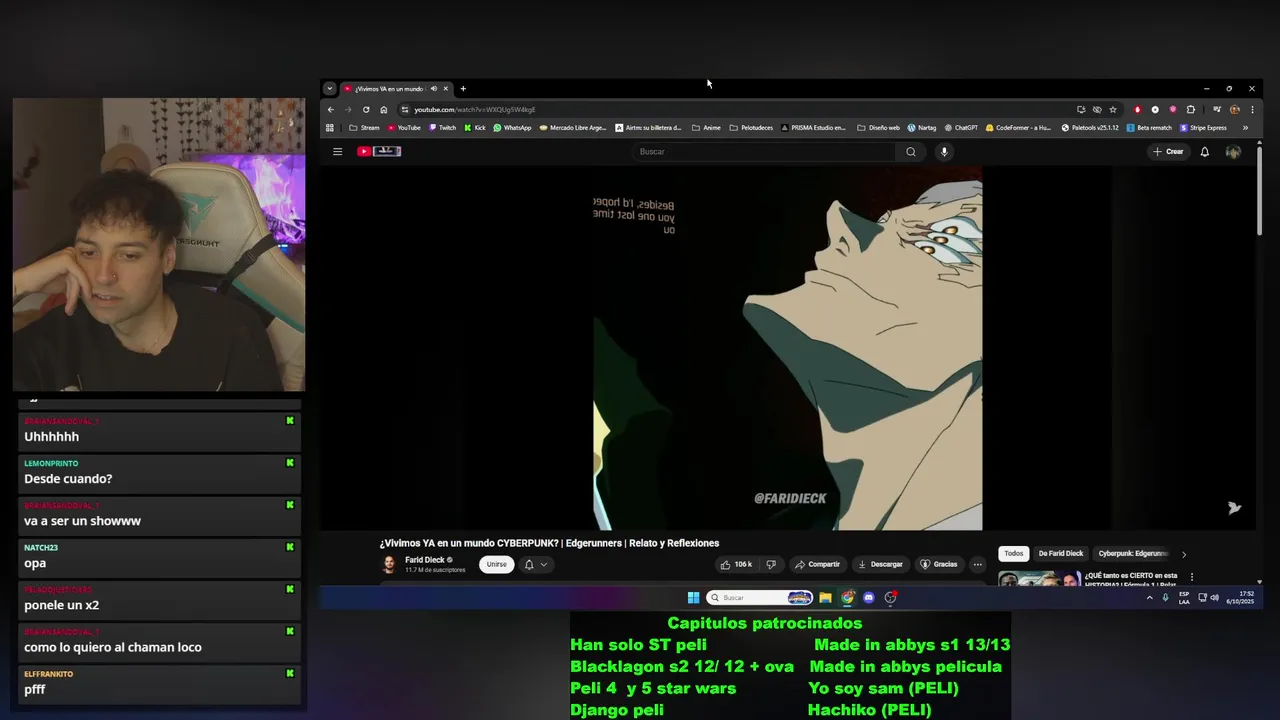Open the Mercado Libre bookmark
This screenshot has height=720, width=1280.
click(573, 128)
